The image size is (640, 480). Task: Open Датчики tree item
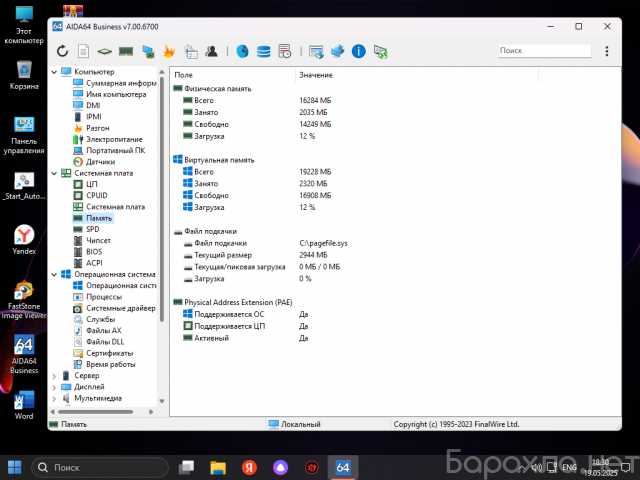100,162
